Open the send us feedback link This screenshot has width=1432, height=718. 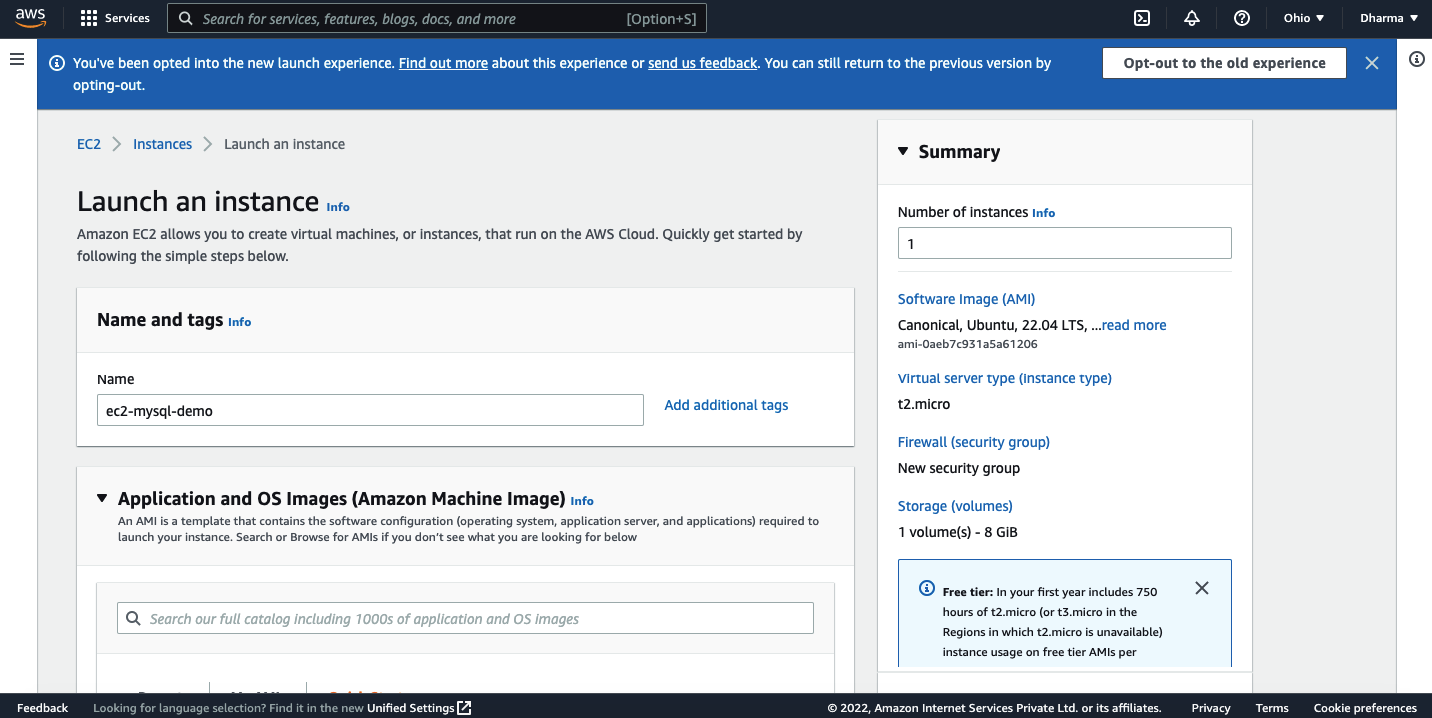[703, 63]
